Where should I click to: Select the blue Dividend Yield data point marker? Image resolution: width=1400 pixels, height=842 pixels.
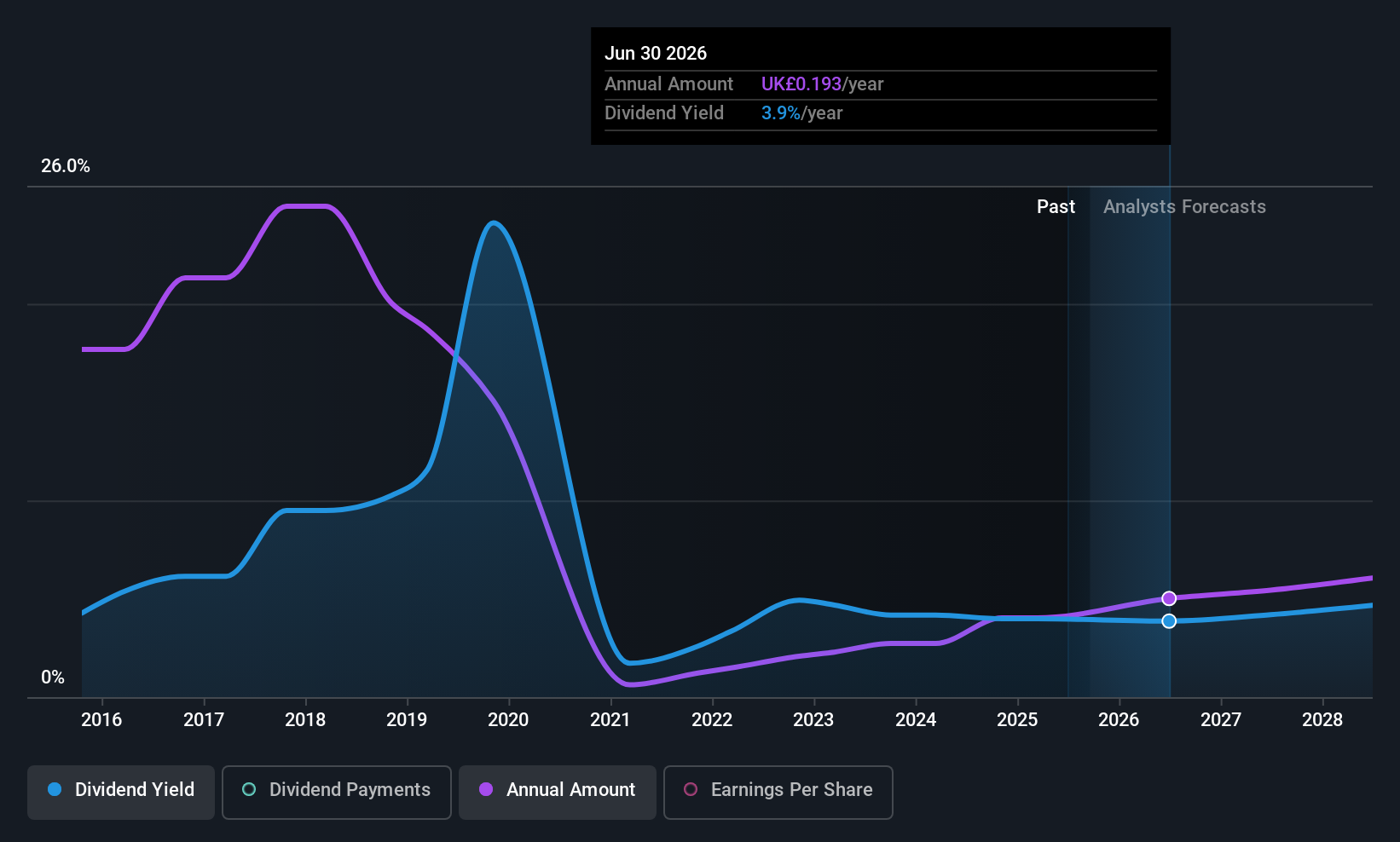1169,620
